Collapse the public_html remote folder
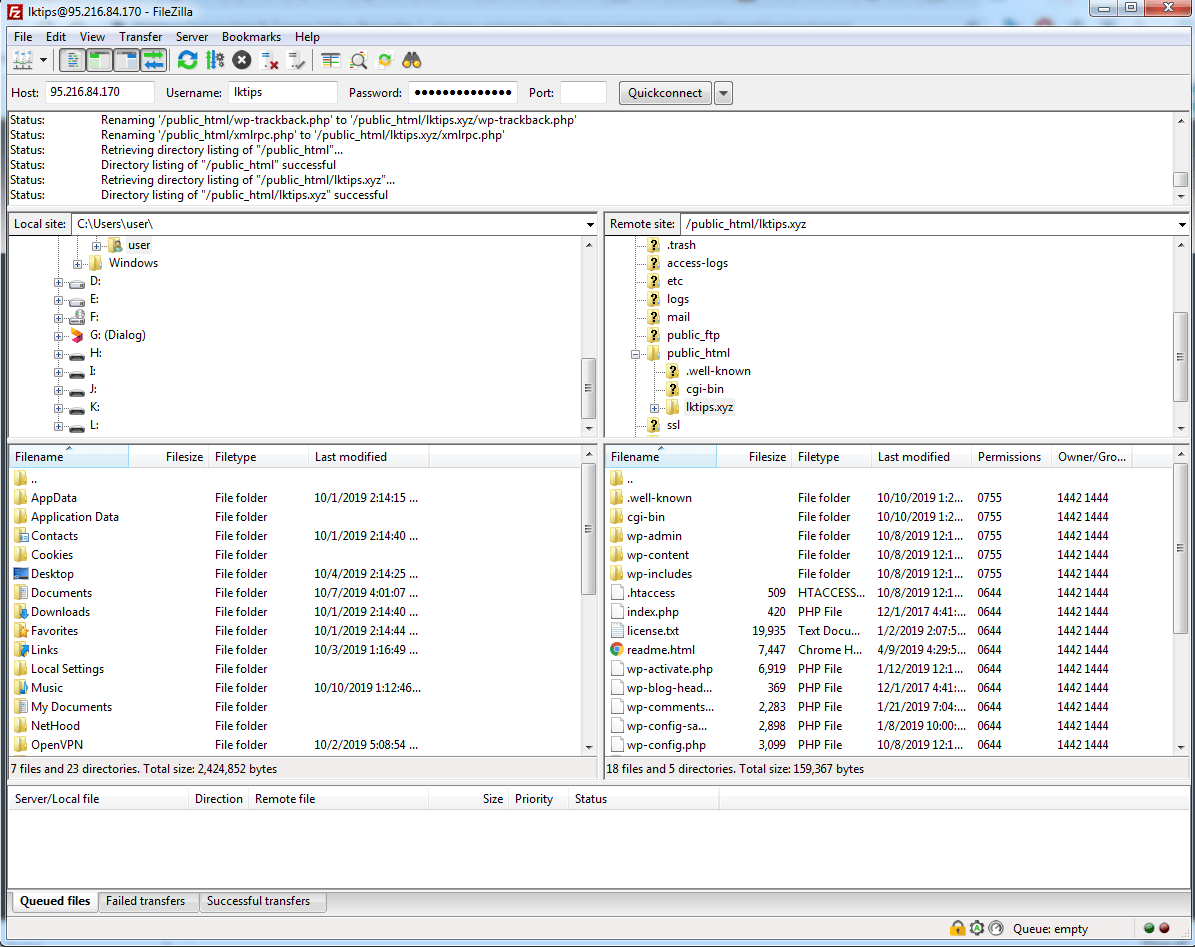The image size is (1195, 947). coord(636,354)
